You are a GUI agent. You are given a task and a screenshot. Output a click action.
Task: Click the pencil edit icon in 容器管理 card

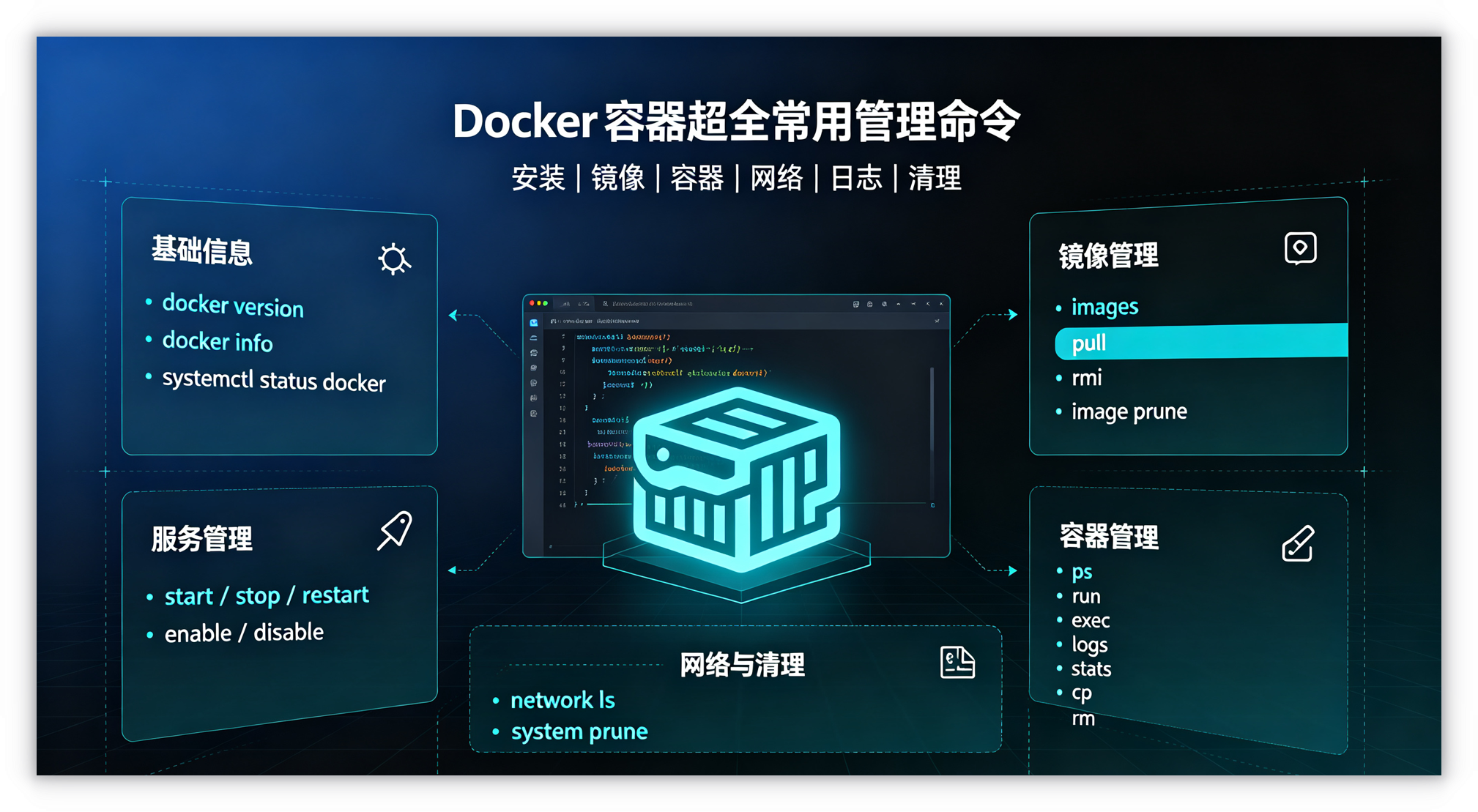[x=1299, y=543]
